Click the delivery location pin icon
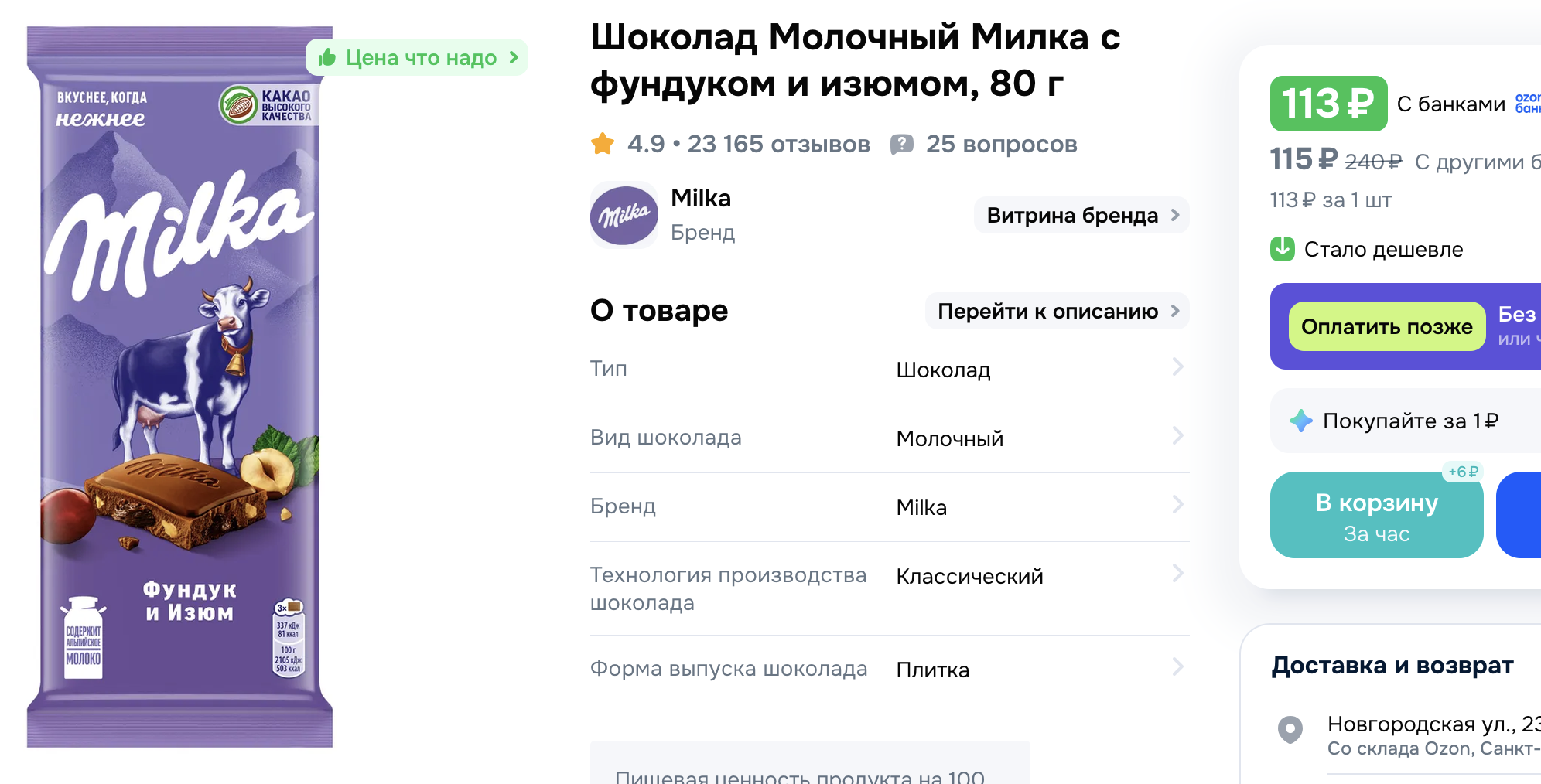The image size is (1541, 784). [1290, 729]
